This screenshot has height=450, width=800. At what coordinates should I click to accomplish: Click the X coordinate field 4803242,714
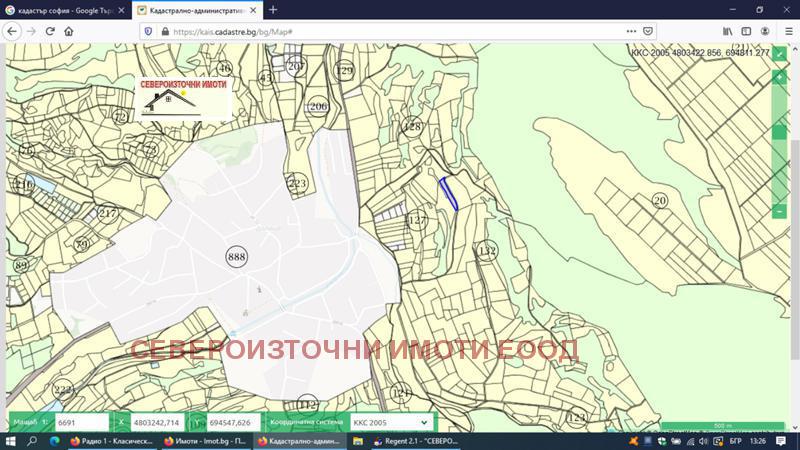pyautogui.click(x=157, y=423)
